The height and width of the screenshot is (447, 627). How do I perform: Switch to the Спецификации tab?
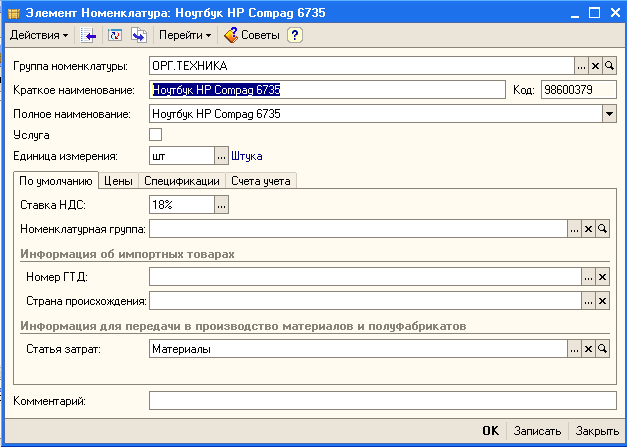point(182,181)
